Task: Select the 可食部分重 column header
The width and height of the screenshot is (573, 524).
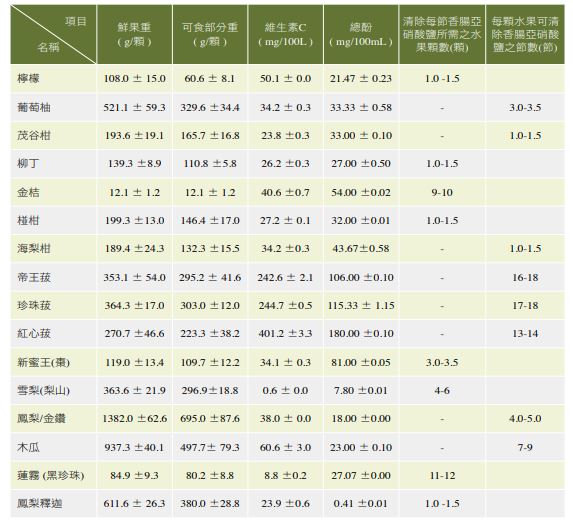Action: (210, 34)
